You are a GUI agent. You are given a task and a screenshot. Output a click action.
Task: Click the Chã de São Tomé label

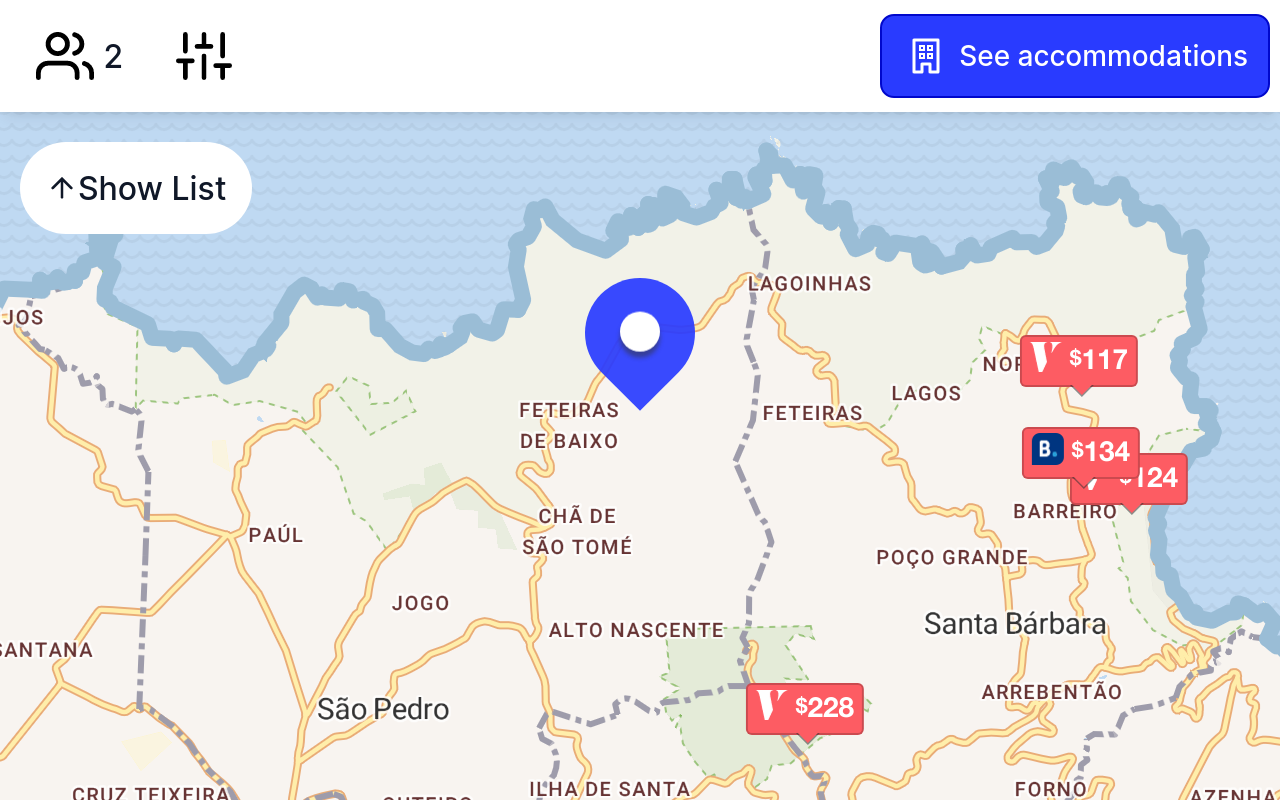tap(577, 531)
